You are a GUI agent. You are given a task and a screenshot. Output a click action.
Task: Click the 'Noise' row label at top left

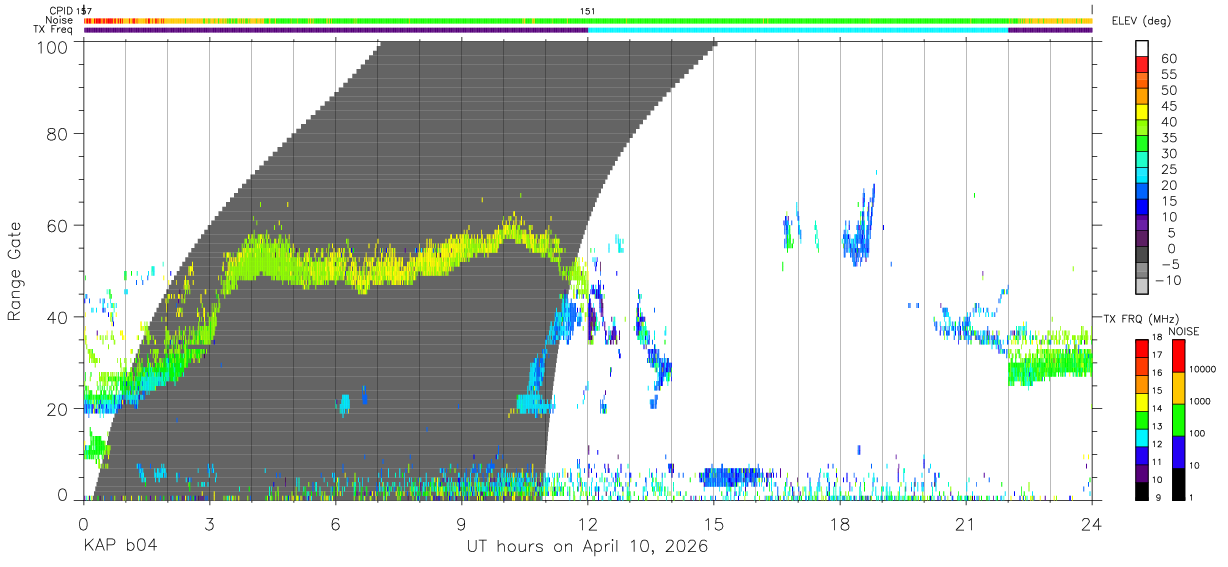click(60, 20)
